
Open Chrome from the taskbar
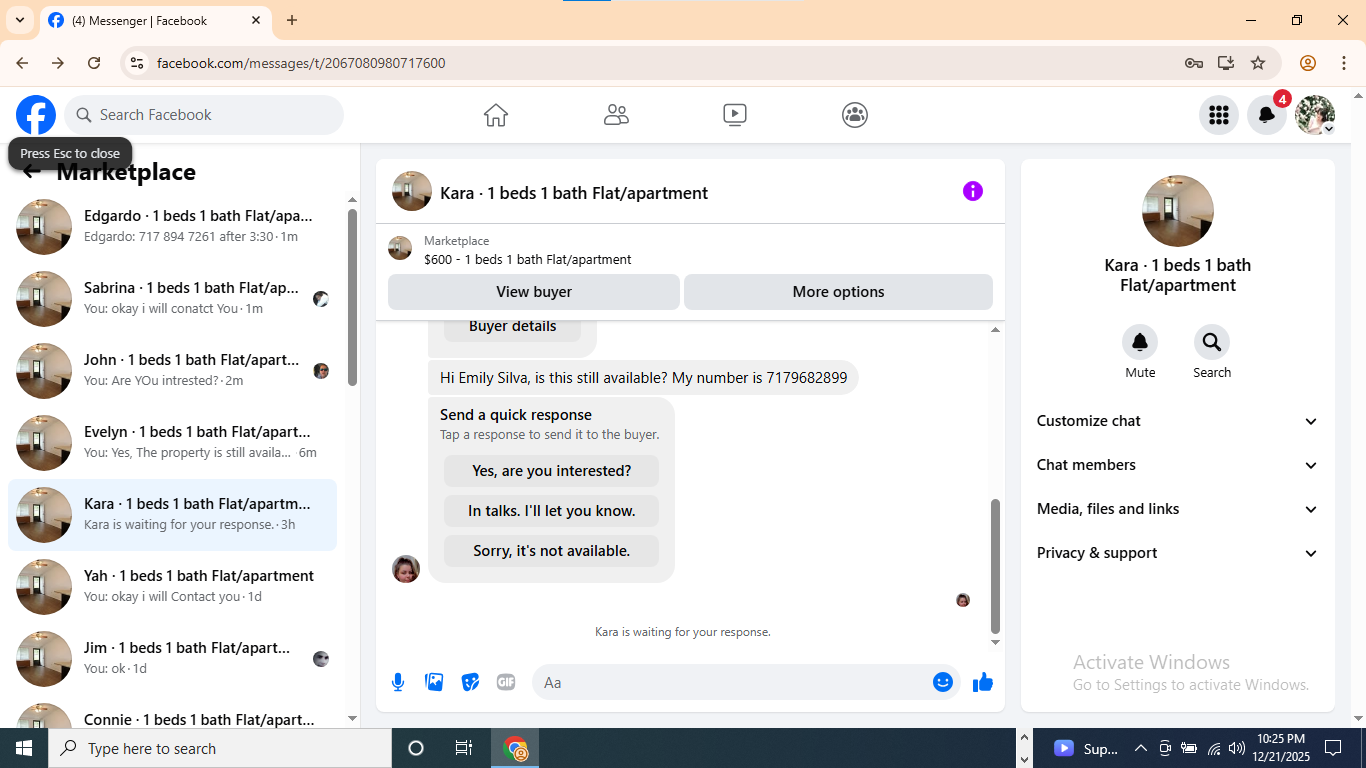[x=516, y=748]
